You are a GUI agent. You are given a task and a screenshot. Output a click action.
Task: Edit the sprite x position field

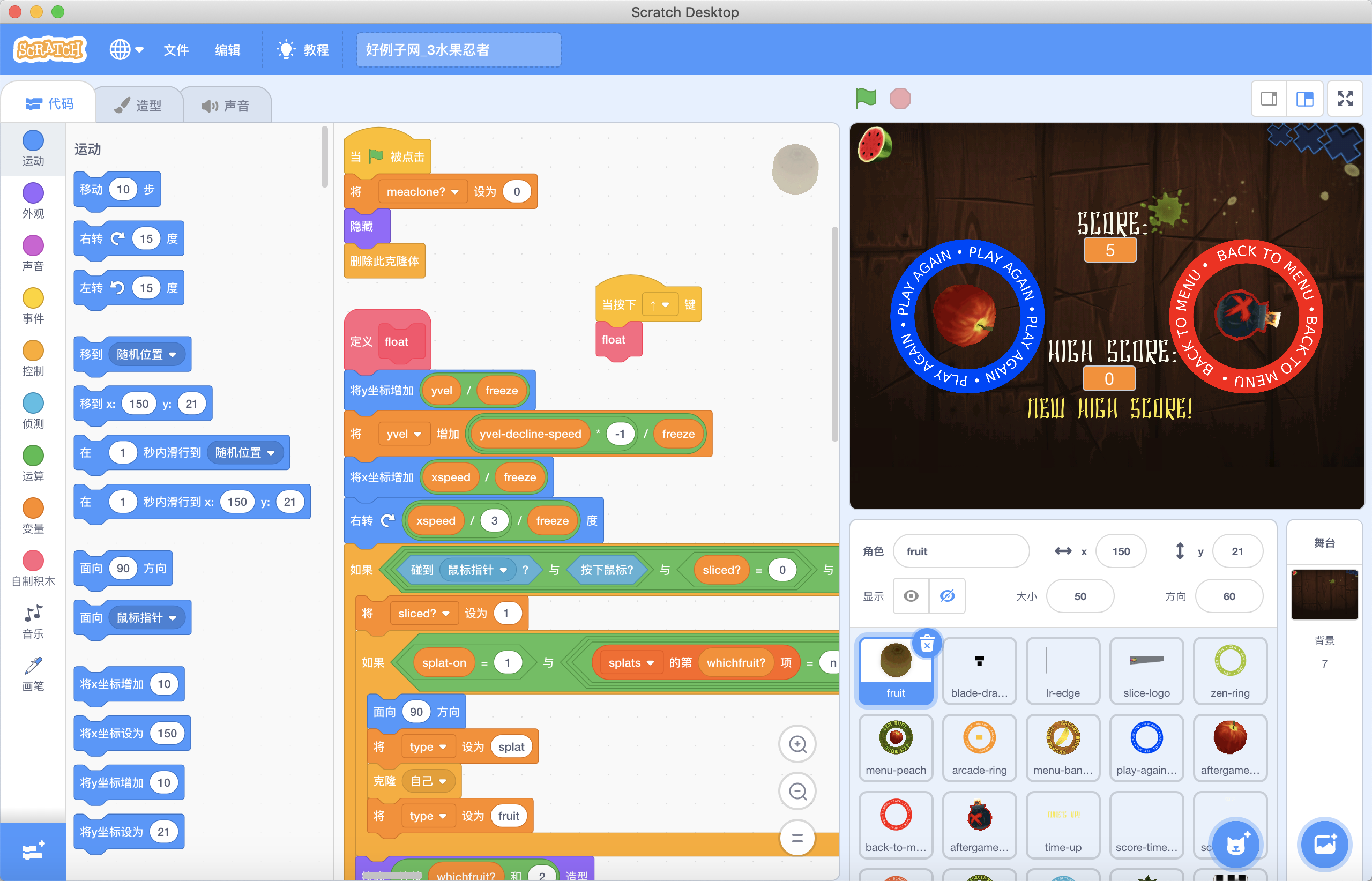[1121, 551]
